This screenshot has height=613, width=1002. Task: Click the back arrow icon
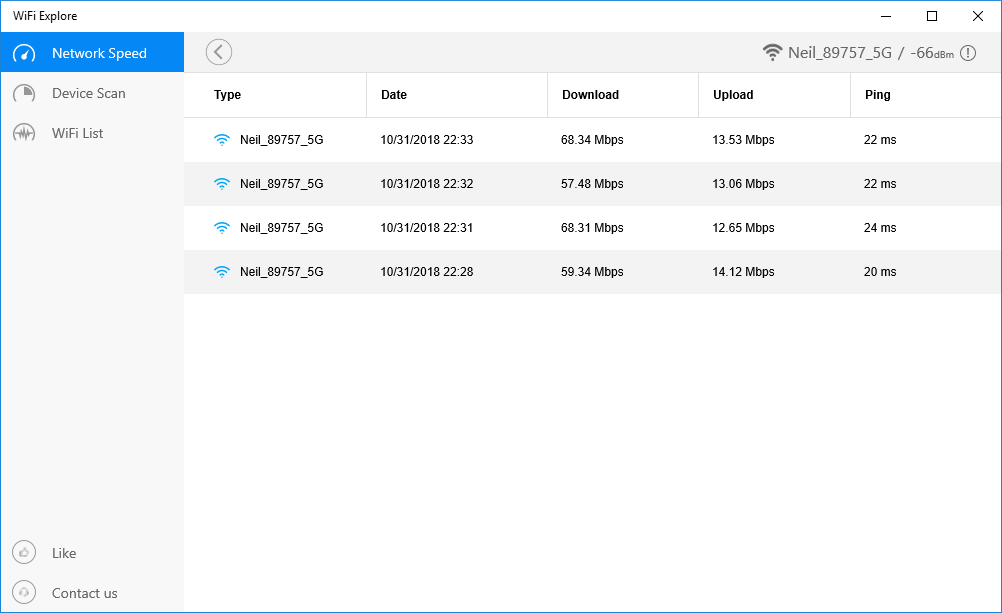coord(218,52)
